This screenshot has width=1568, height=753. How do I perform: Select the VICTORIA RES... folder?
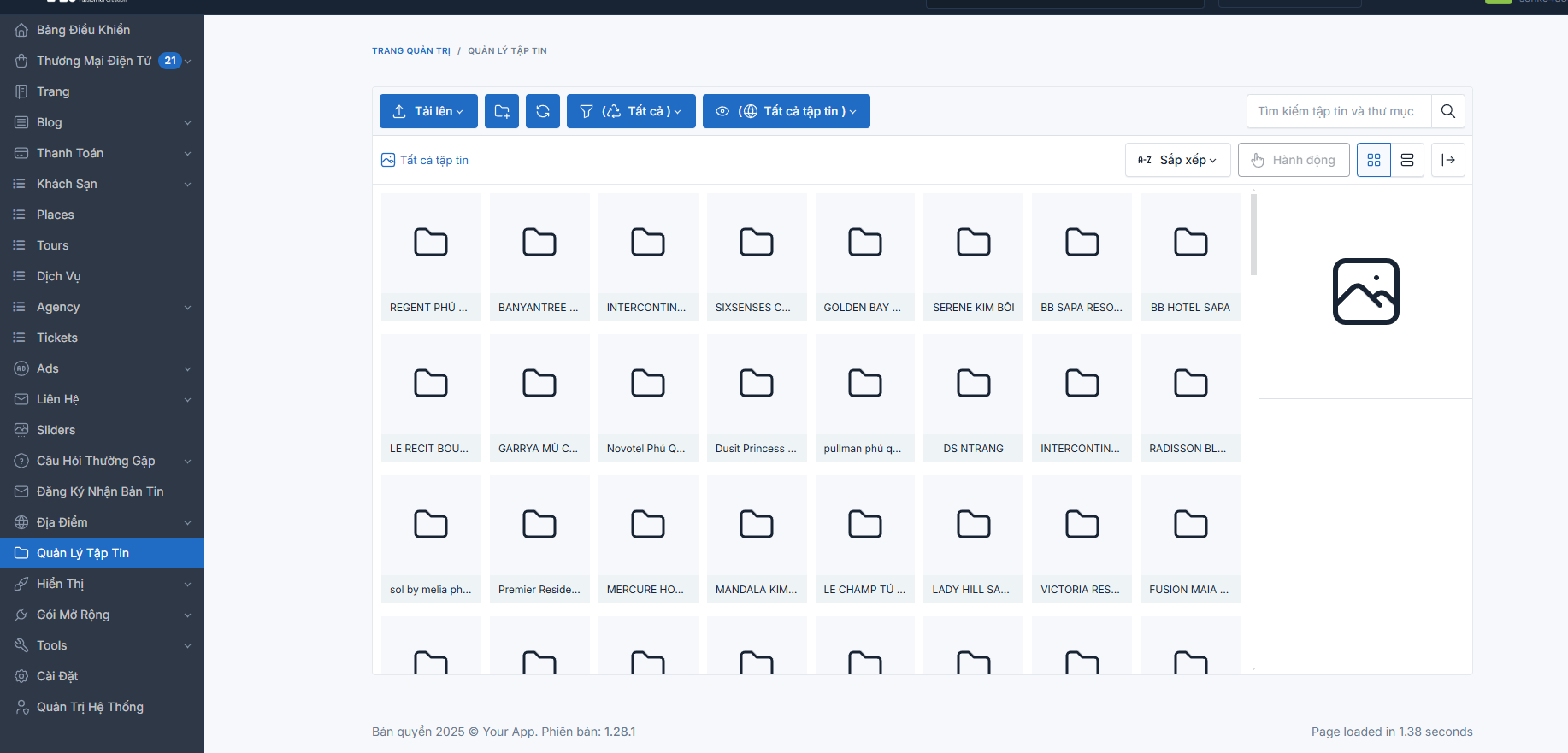[x=1082, y=539]
